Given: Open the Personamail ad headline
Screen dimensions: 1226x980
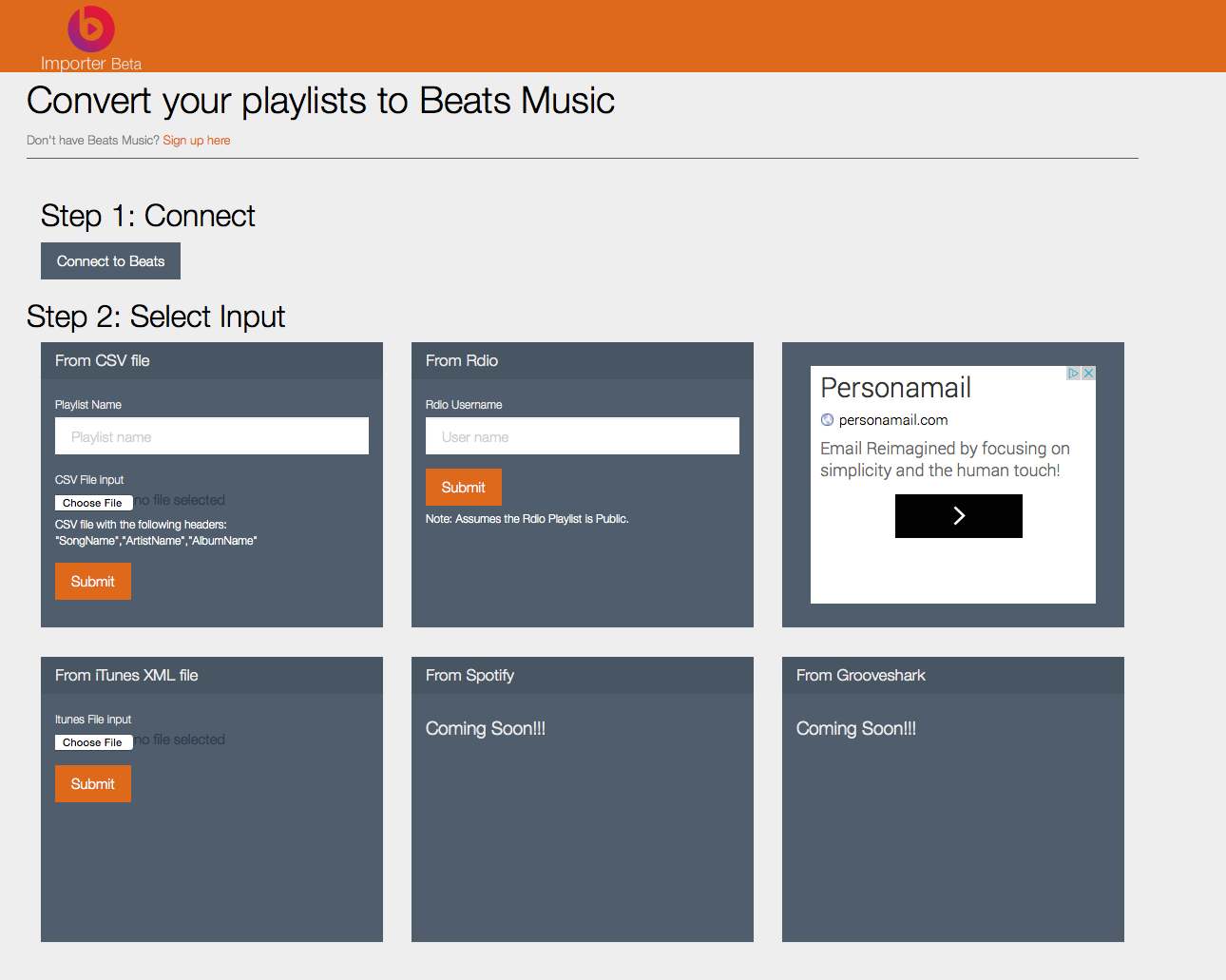Looking at the screenshot, I should pyautogui.click(x=895, y=388).
